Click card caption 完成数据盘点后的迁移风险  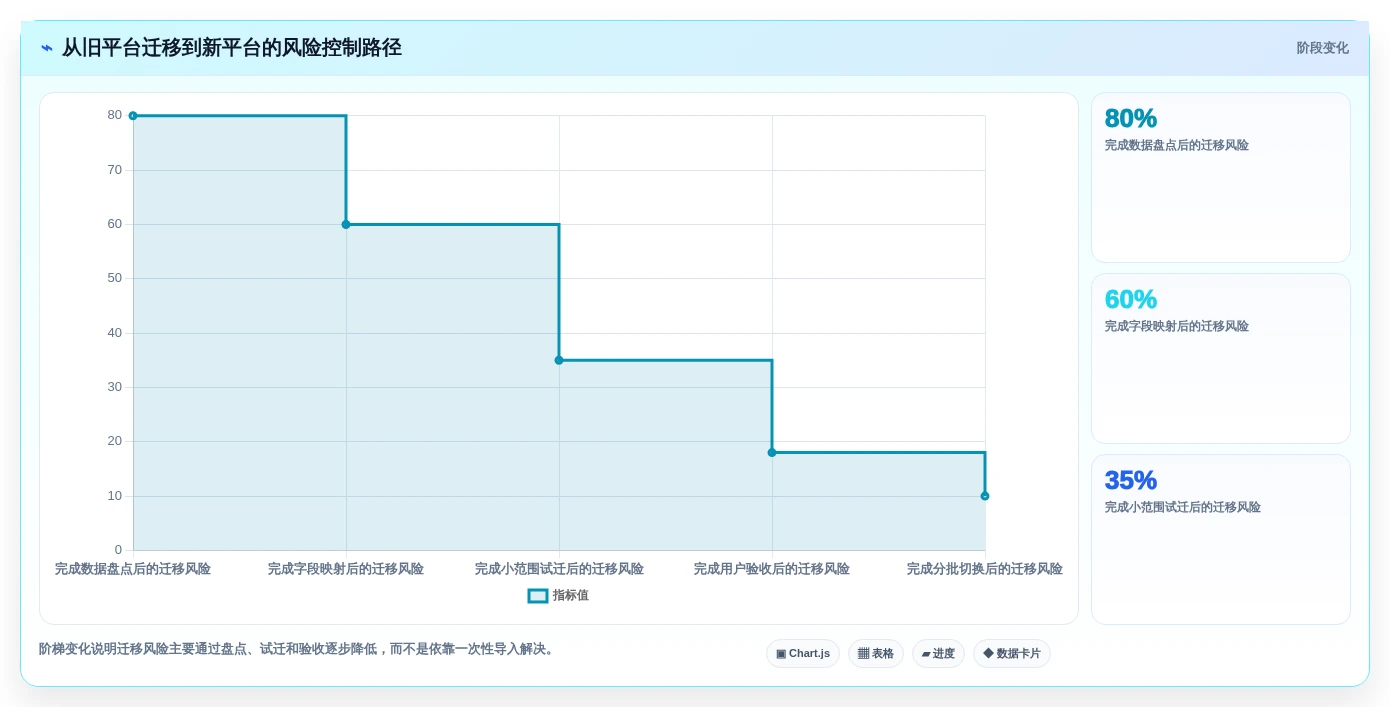point(1177,146)
